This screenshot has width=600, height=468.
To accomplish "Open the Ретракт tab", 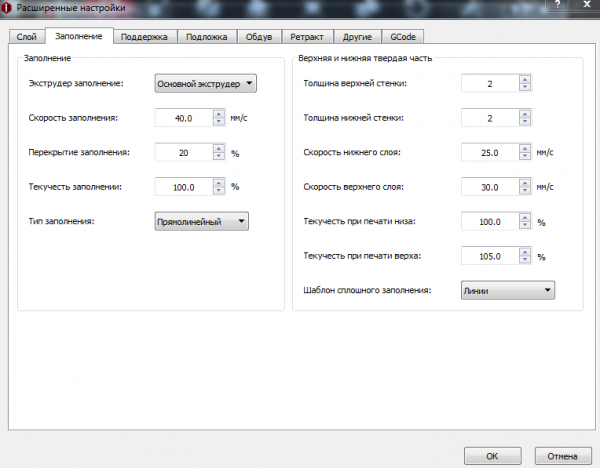I will tap(307, 37).
